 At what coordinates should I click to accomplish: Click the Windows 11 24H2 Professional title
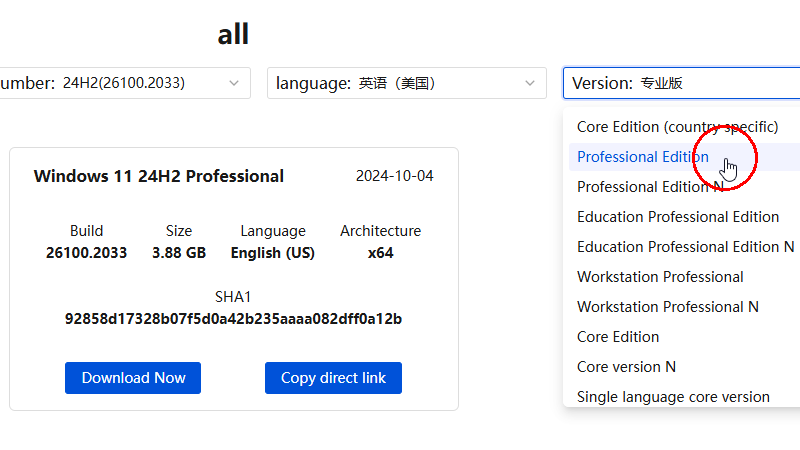point(159,177)
